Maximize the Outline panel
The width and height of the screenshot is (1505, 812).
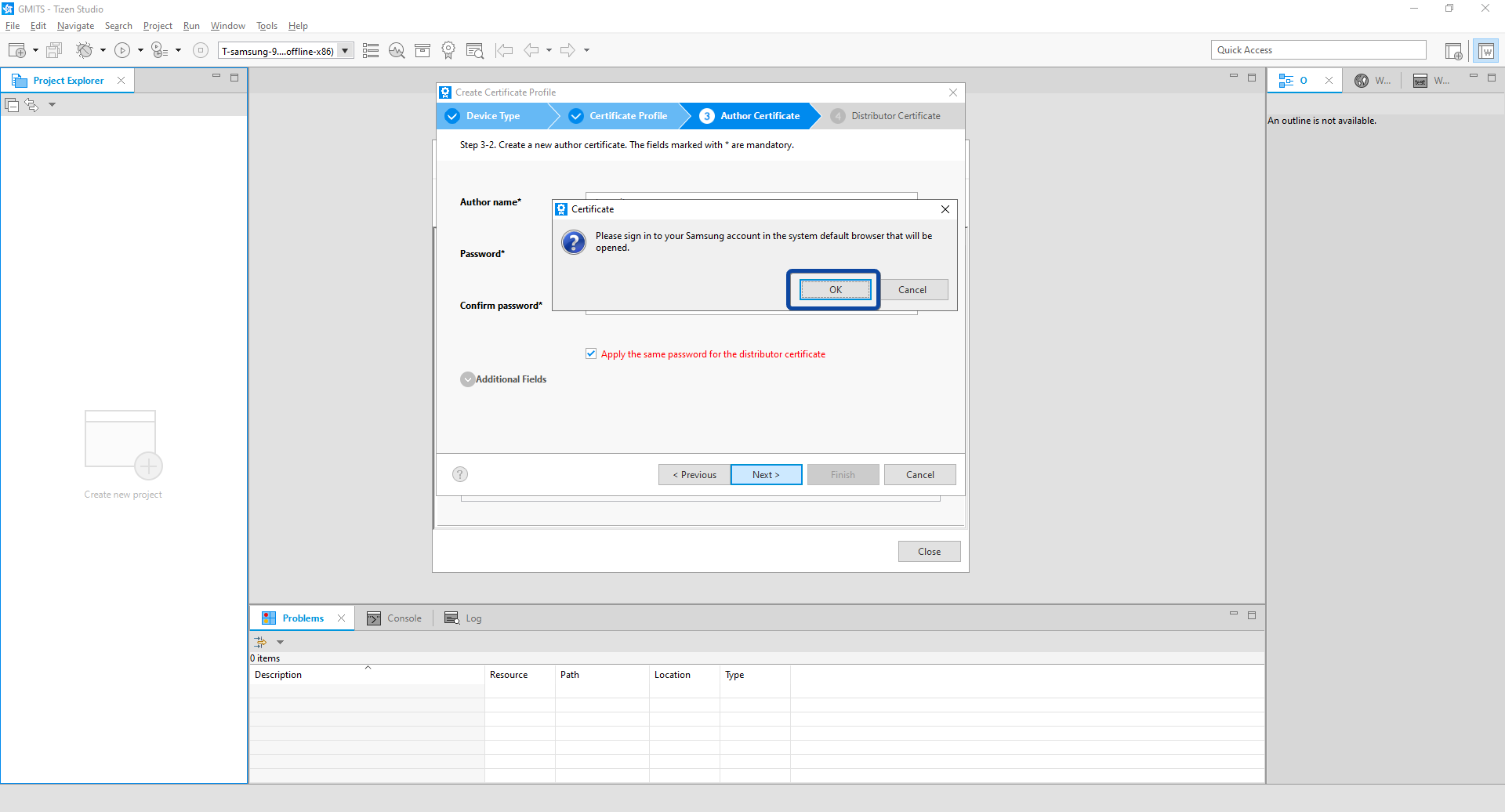pos(1492,77)
